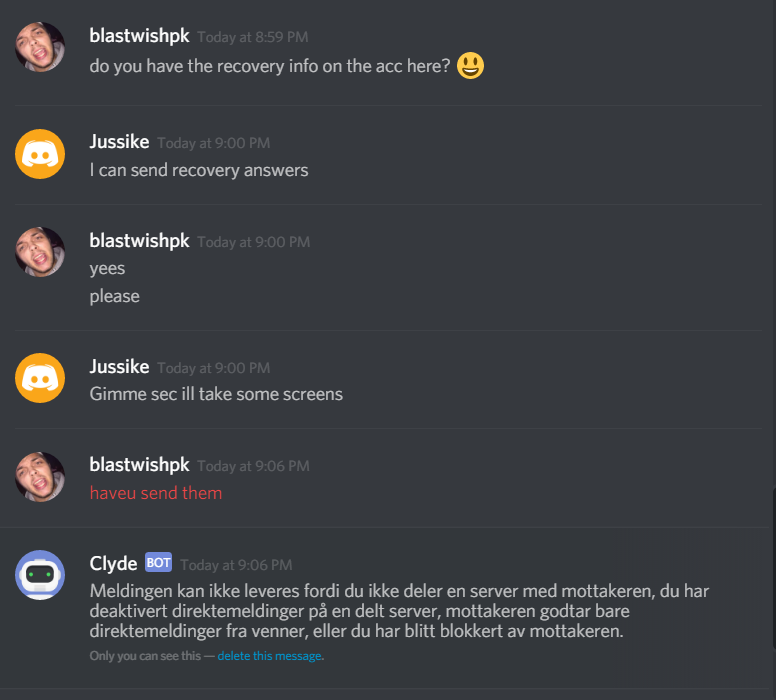The width and height of the screenshot is (776, 700).
Task: Open Clyde bot's robot avatar
Action: 40,575
